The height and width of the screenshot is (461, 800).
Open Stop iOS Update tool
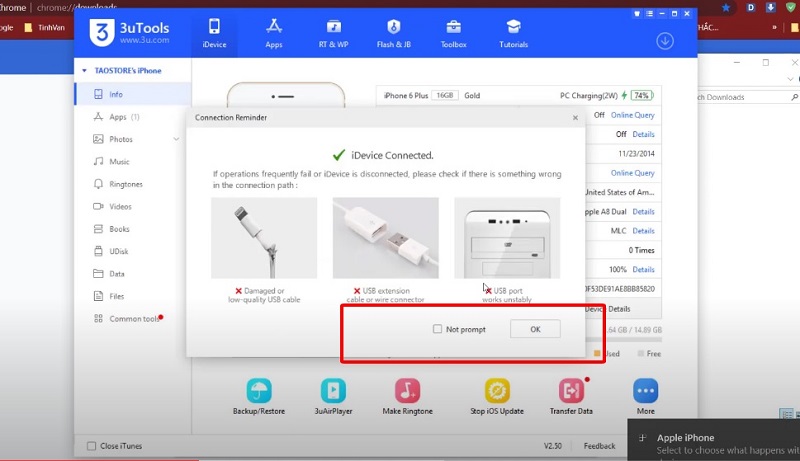tap(497, 397)
